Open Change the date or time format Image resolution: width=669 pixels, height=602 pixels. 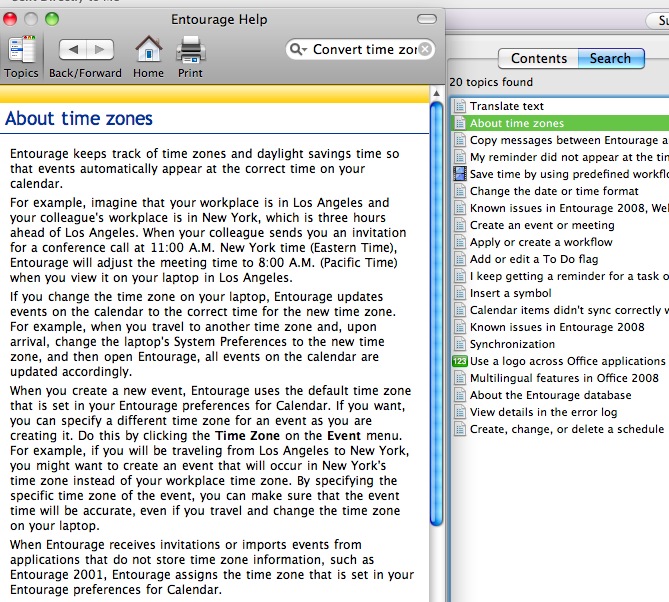pos(560,191)
